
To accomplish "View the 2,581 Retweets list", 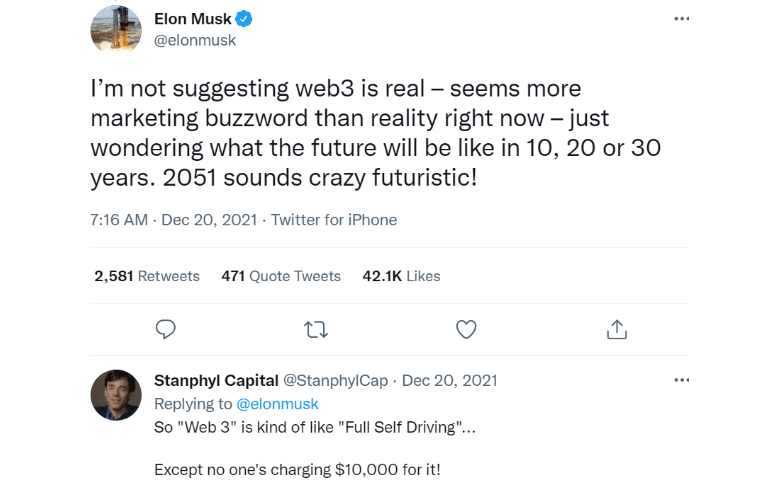I will (x=147, y=276).
